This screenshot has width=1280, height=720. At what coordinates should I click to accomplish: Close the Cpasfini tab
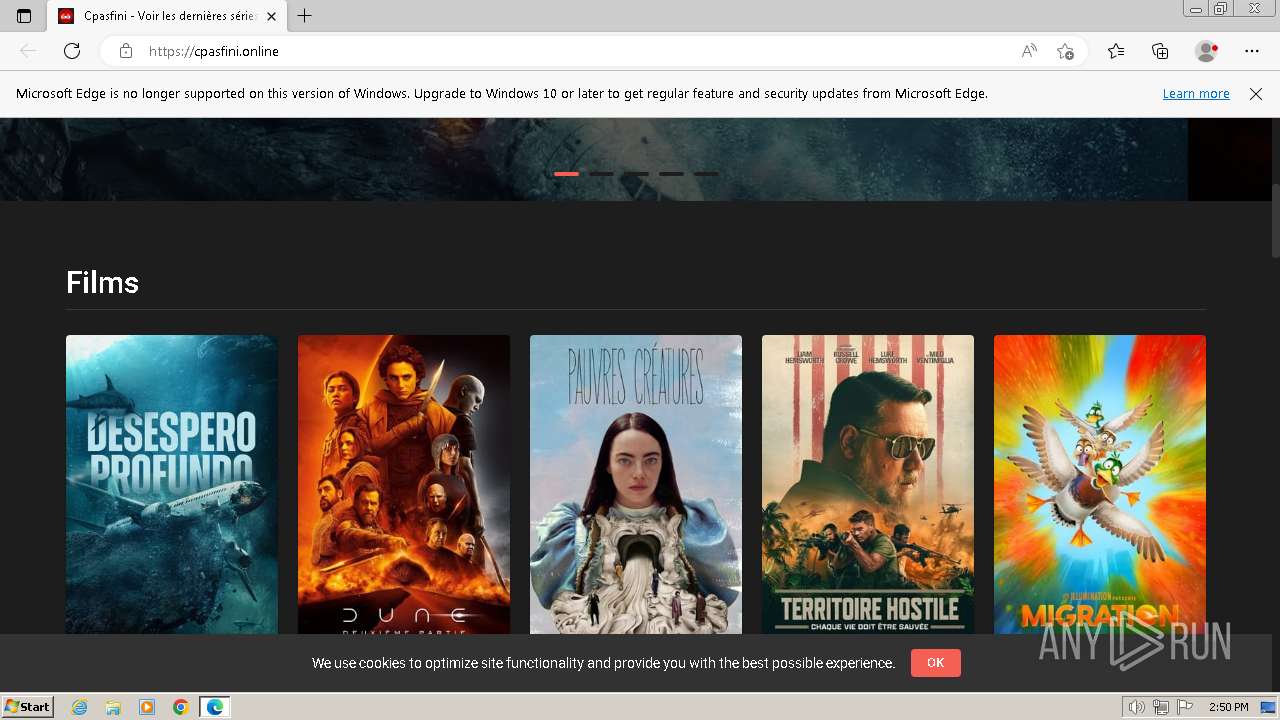point(271,16)
